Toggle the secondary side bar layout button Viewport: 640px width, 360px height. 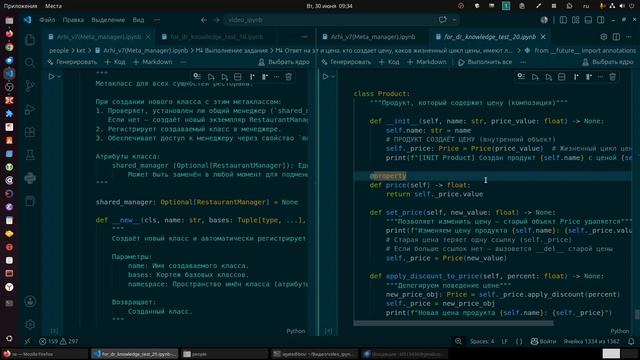coord(601,20)
